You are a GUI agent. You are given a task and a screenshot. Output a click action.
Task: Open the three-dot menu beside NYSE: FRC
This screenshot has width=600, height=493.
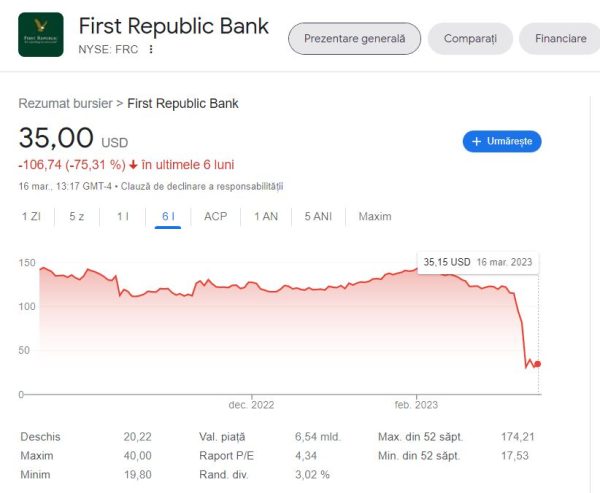tap(151, 49)
